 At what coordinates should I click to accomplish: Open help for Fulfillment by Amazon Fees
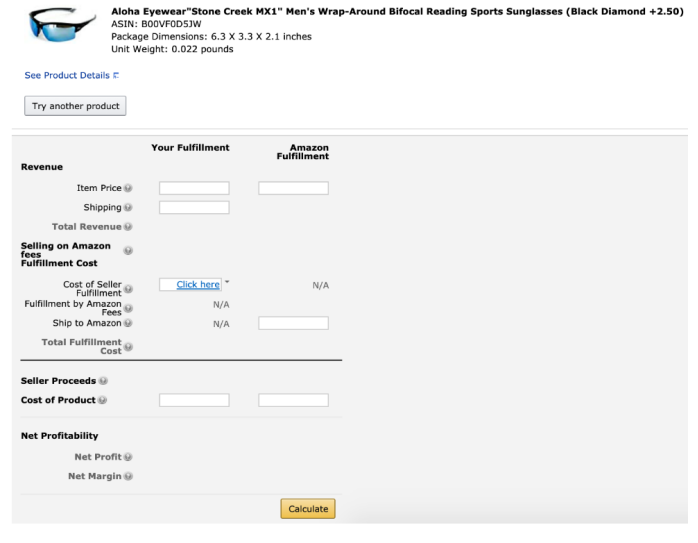pyautogui.click(x=128, y=308)
